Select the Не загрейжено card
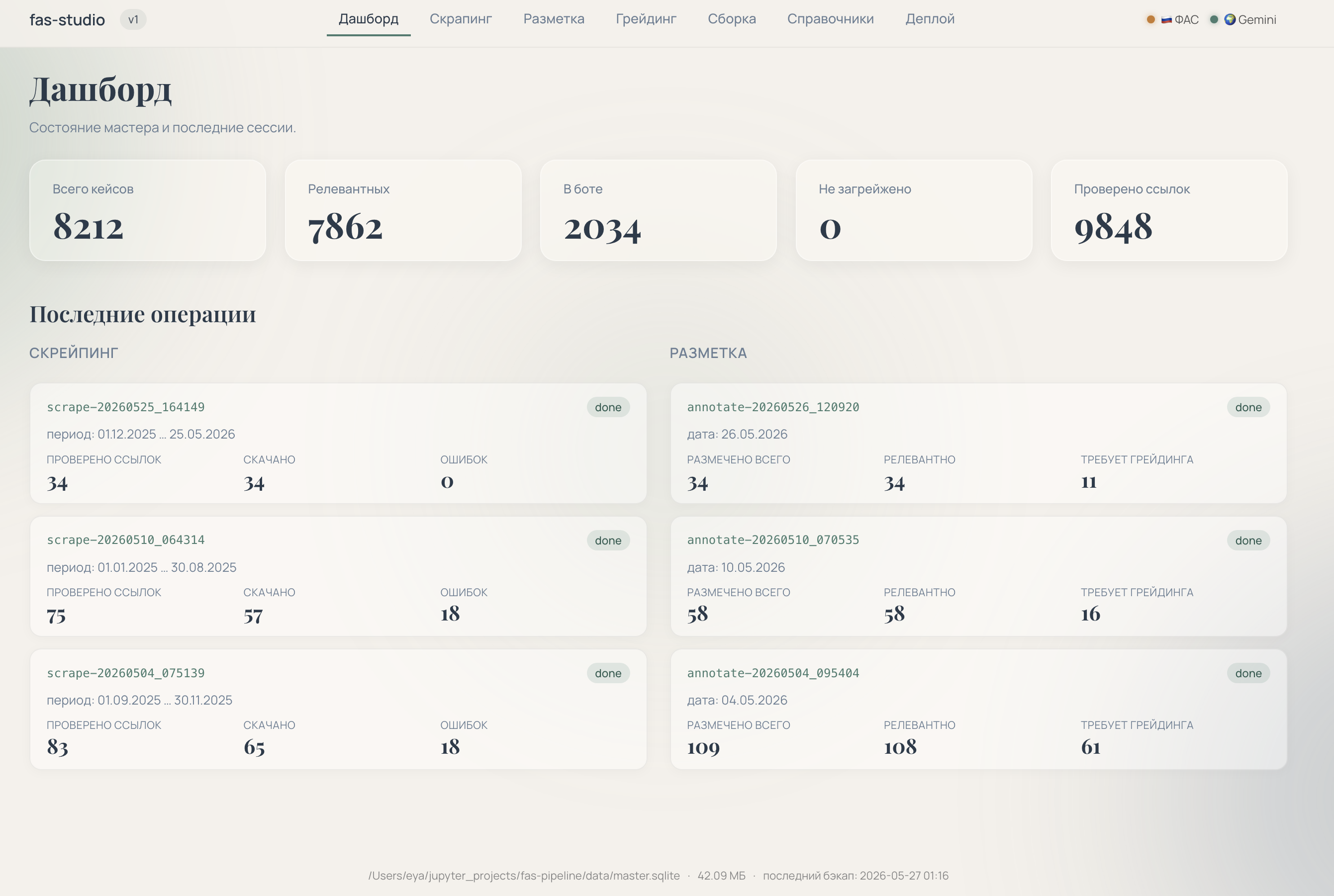 [914, 210]
